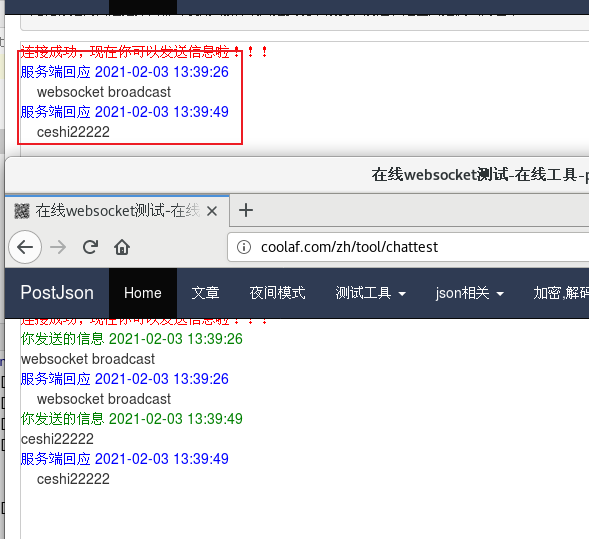Screen dimensions: 589x539
Task: Select 服务端回应 2021-02-03 13:39:49 in front window
Action: (x=124, y=459)
